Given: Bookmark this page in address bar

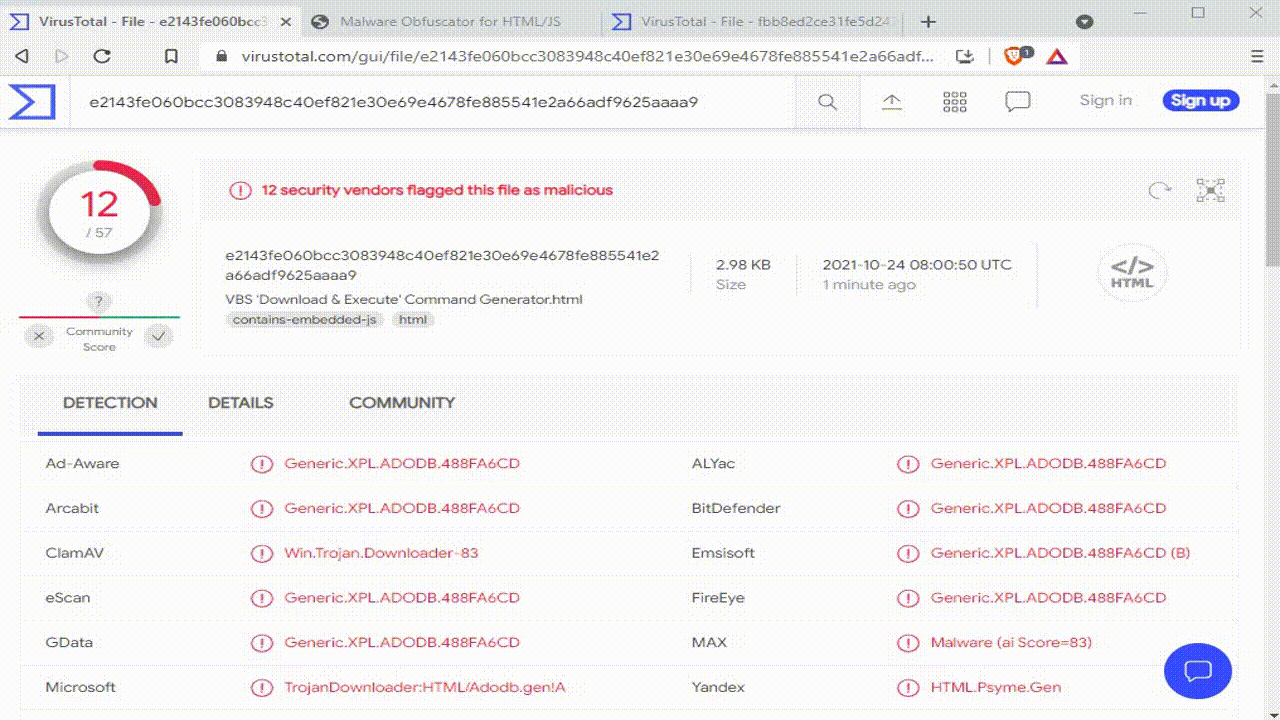Looking at the screenshot, I should (171, 57).
